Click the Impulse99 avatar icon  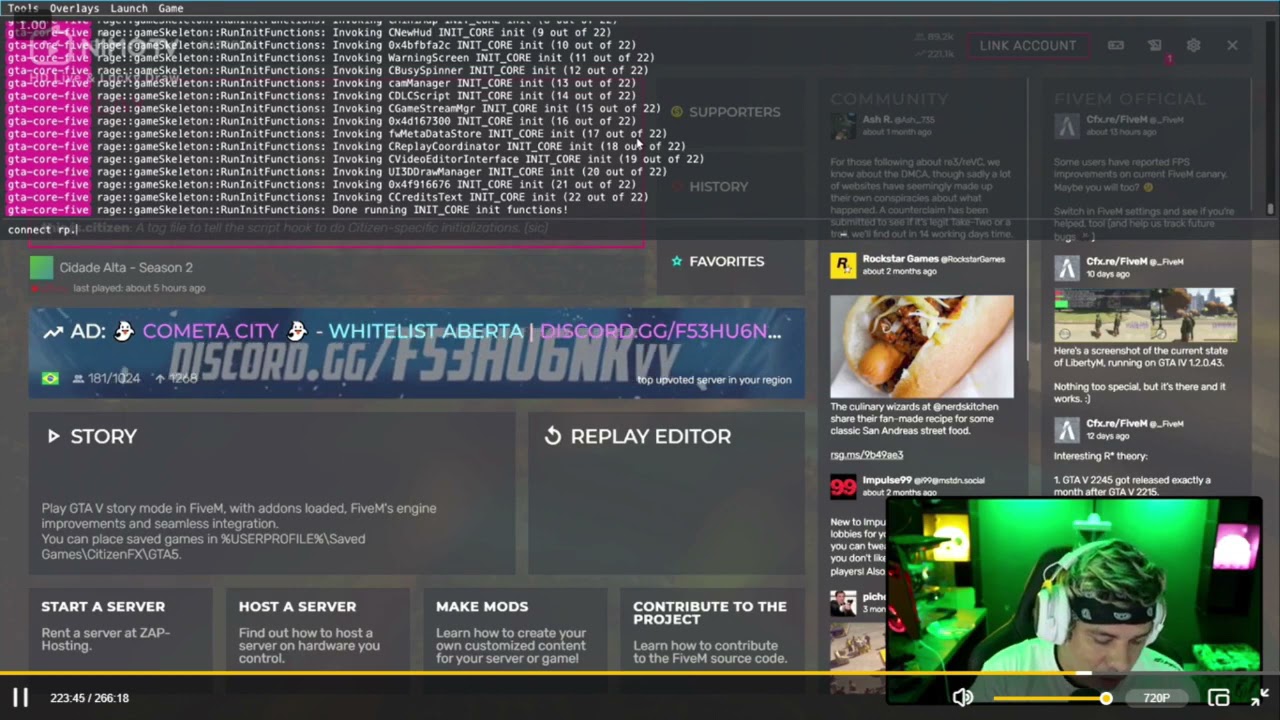click(843, 487)
